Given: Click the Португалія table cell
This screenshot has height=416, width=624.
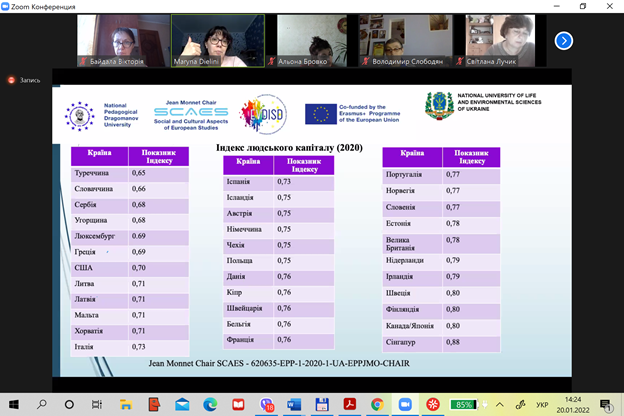Looking at the screenshot, I should [412, 175].
